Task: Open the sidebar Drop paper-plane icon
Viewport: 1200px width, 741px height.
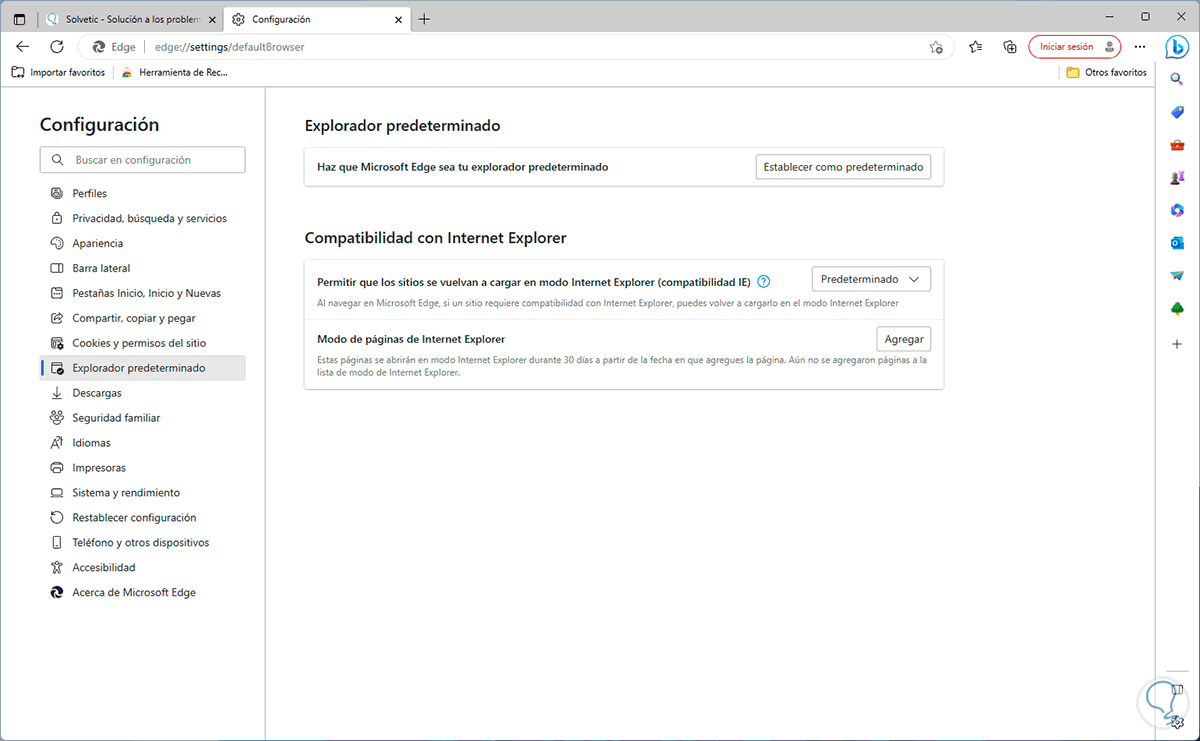Action: tap(1177, 276)
